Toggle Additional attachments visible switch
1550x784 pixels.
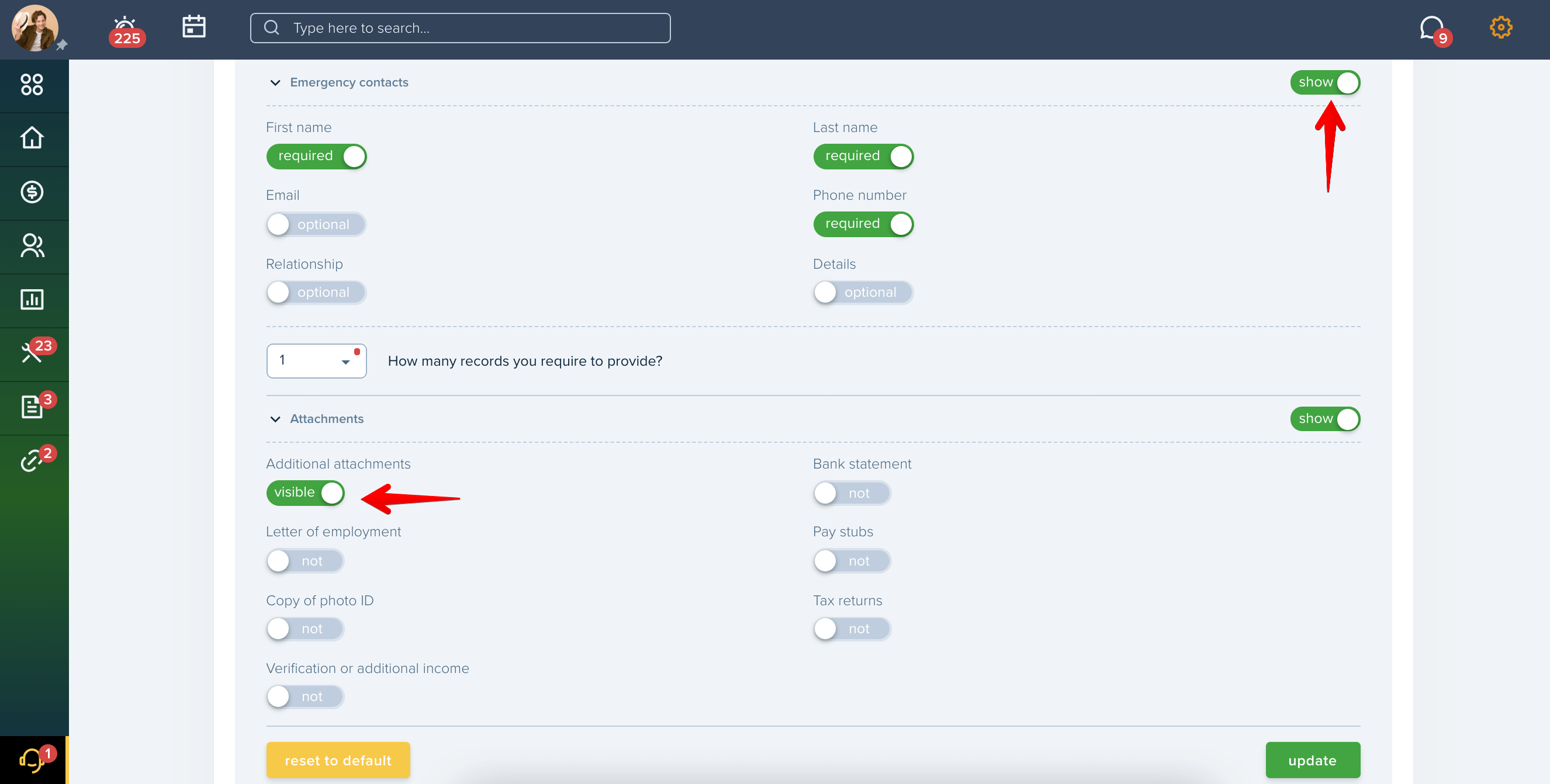pos(306,493)
